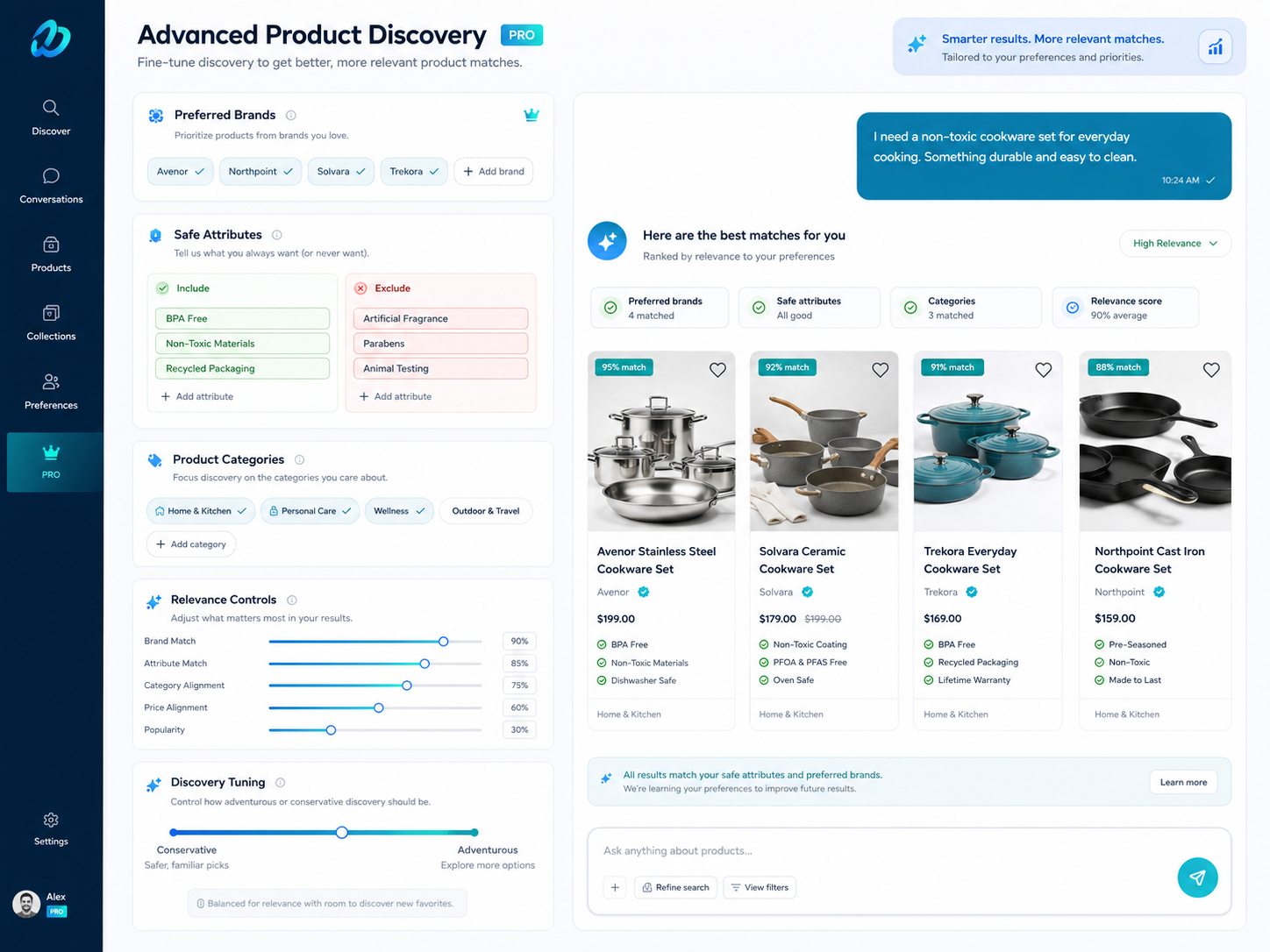The width and height of the screenshot is (1270, 952).
Task: Click Learn more in results notice
Action: [1183, 782]
